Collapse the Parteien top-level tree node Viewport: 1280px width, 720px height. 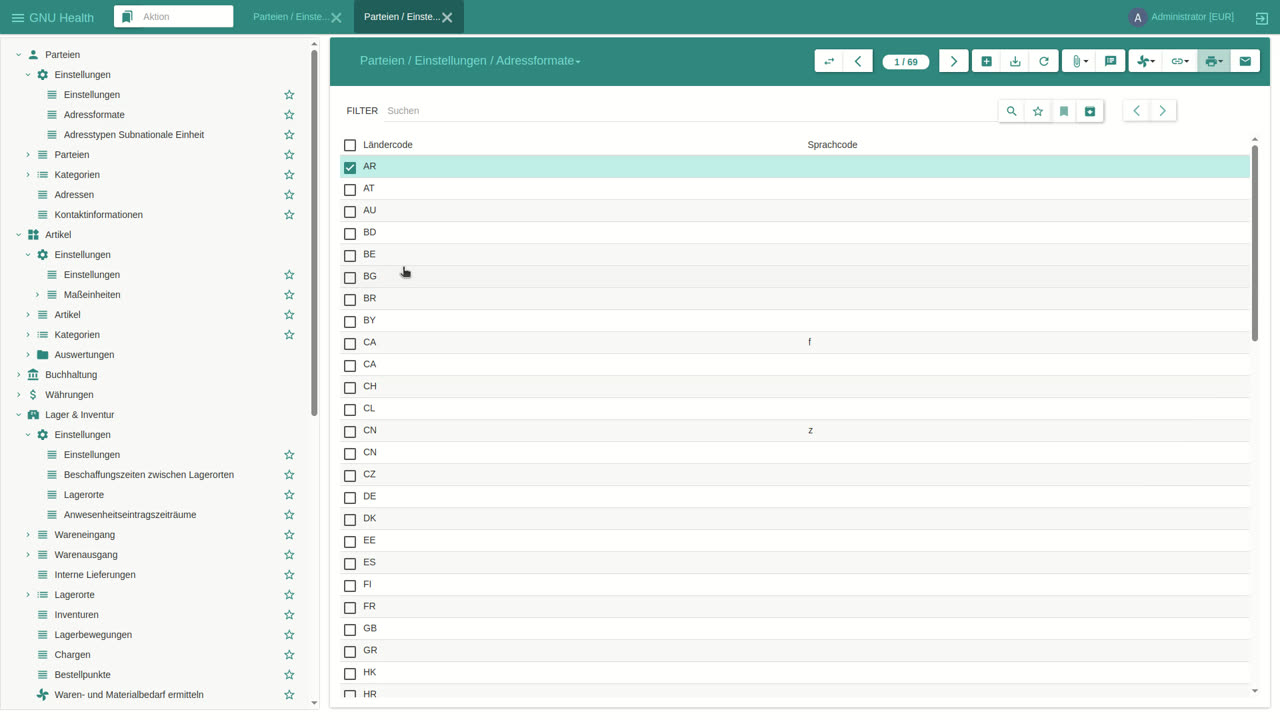[18, 55]
